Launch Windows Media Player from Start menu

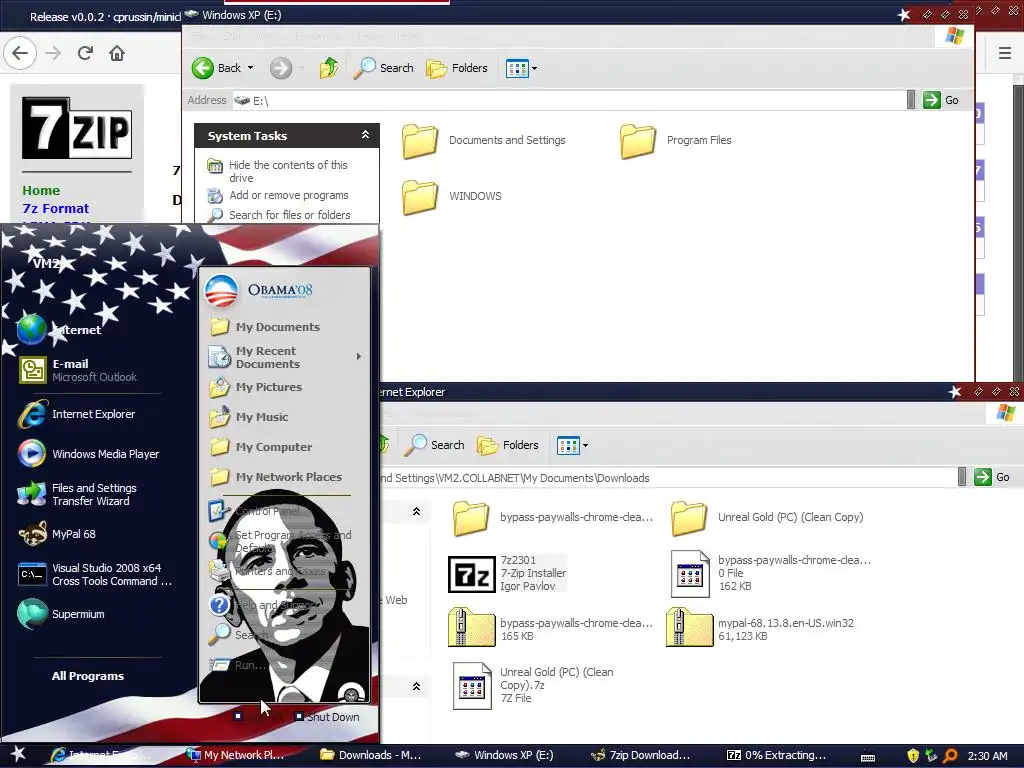pyautogui.click(x=89, y=454)
